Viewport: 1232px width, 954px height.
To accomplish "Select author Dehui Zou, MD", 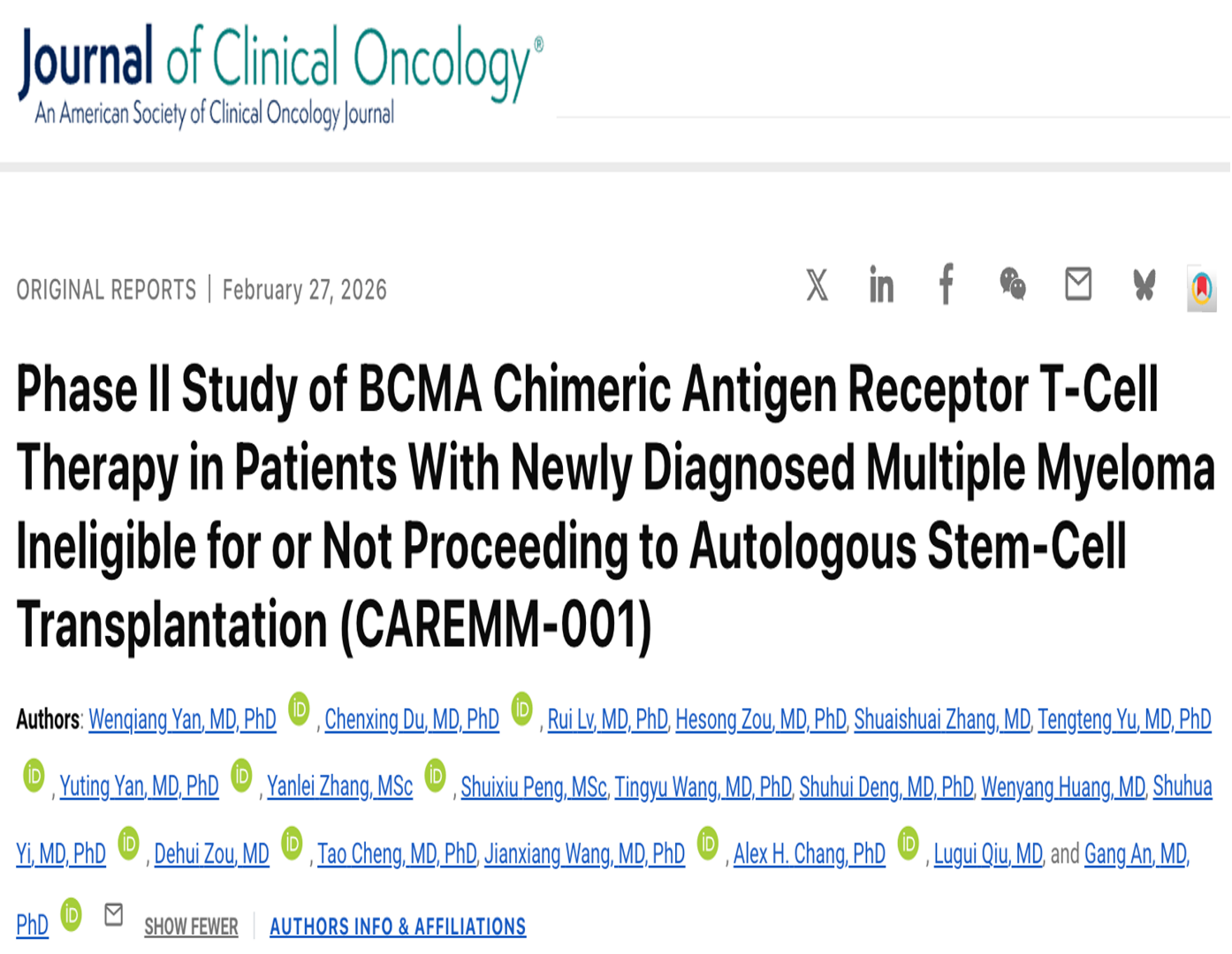I will [x=211, y=854].
